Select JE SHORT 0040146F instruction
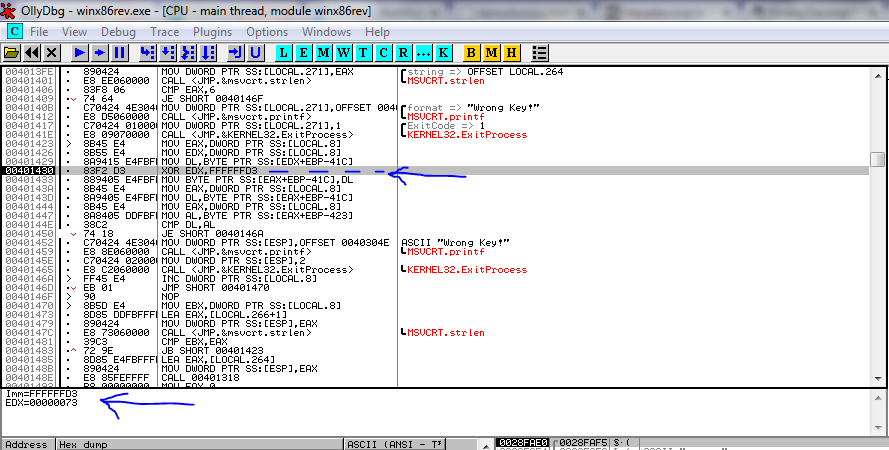Image resolution: width=889 pixels, height=450 pixels. click(213, 99)
